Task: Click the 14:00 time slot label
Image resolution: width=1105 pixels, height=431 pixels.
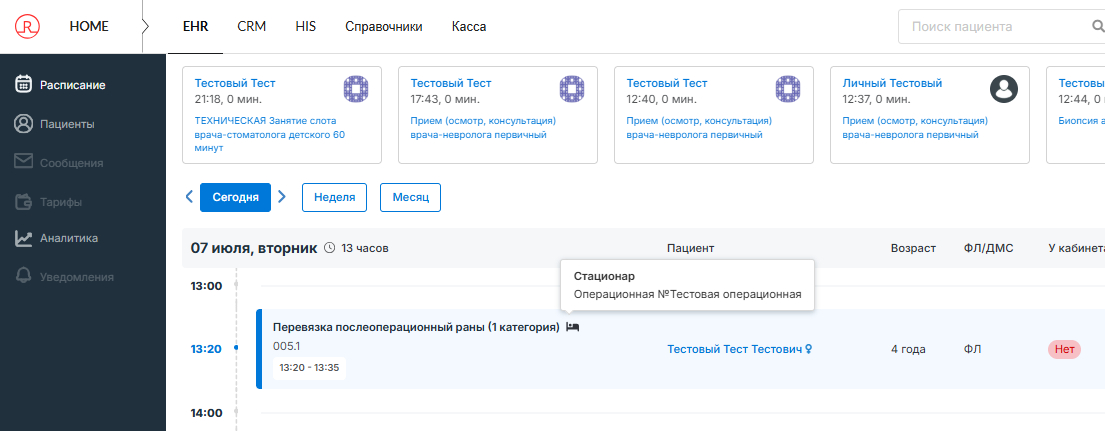Action: point(206,413)
